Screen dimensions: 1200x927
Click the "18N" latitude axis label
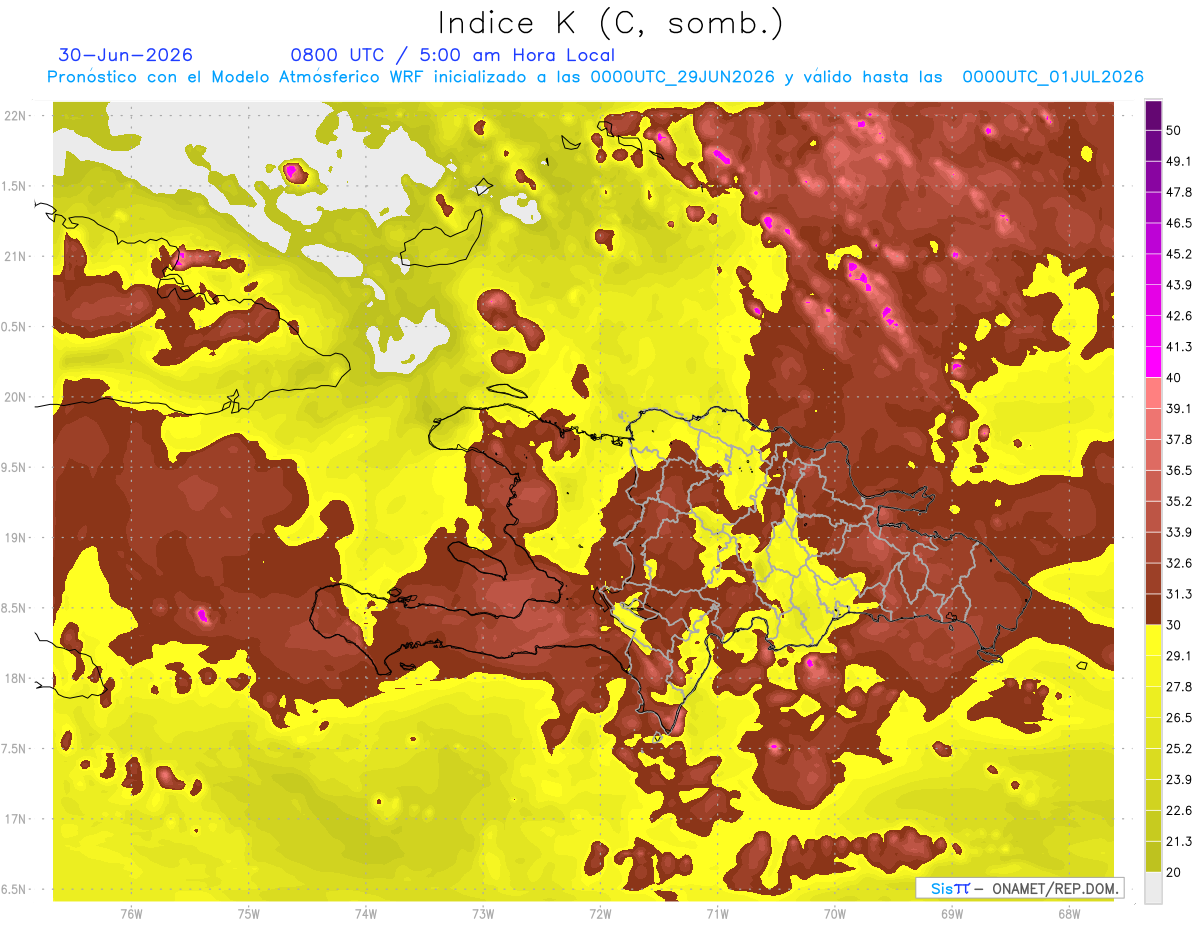click(17, 678)
